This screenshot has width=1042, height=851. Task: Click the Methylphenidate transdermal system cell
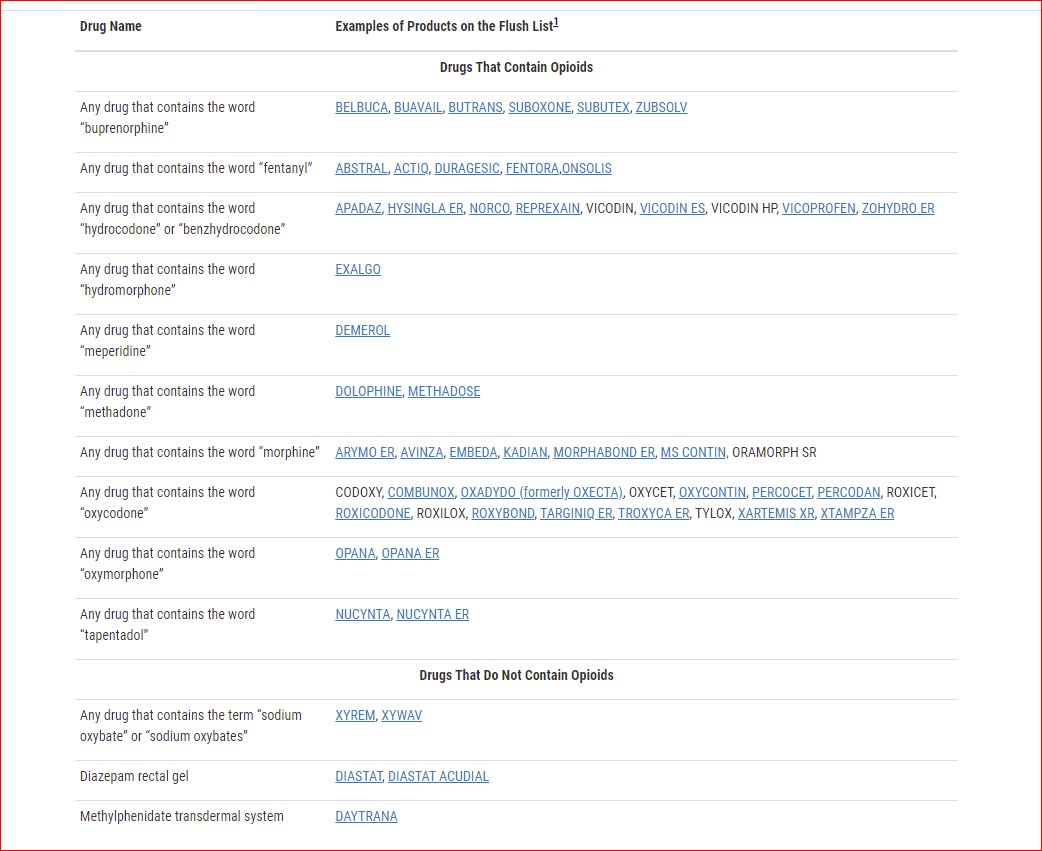pos(181,817)
